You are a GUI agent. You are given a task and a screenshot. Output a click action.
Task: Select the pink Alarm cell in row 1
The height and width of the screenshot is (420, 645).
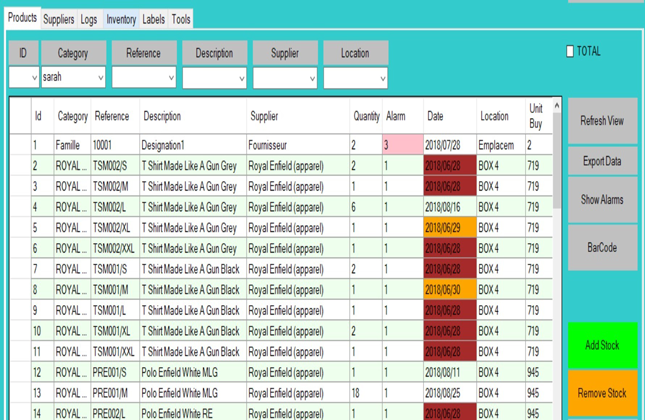pos(403,145)
